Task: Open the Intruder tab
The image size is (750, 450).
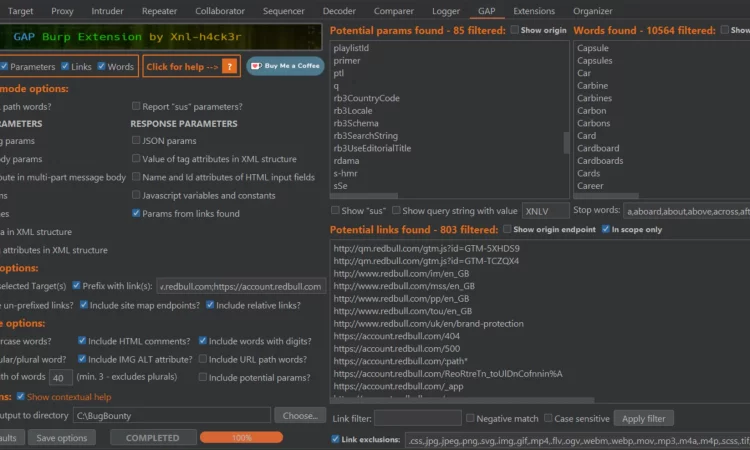Action: pyautogui.click(x=107, y=11)
